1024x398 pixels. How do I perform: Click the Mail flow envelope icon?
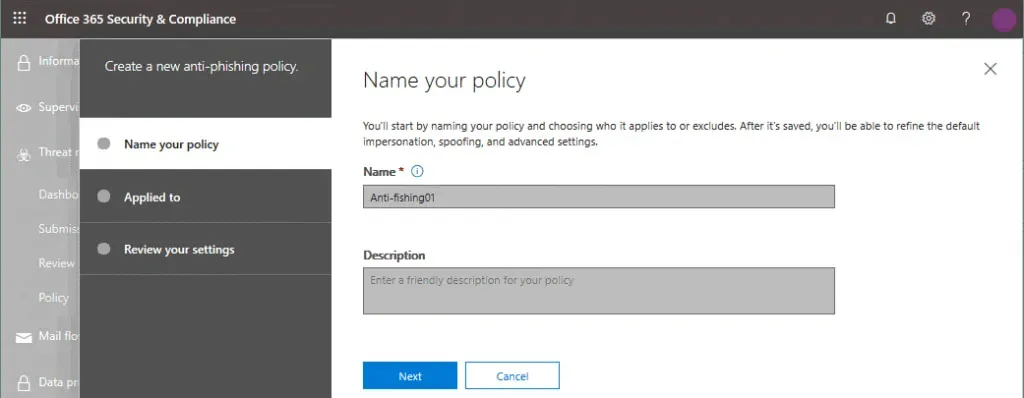(x=24, y=338)
